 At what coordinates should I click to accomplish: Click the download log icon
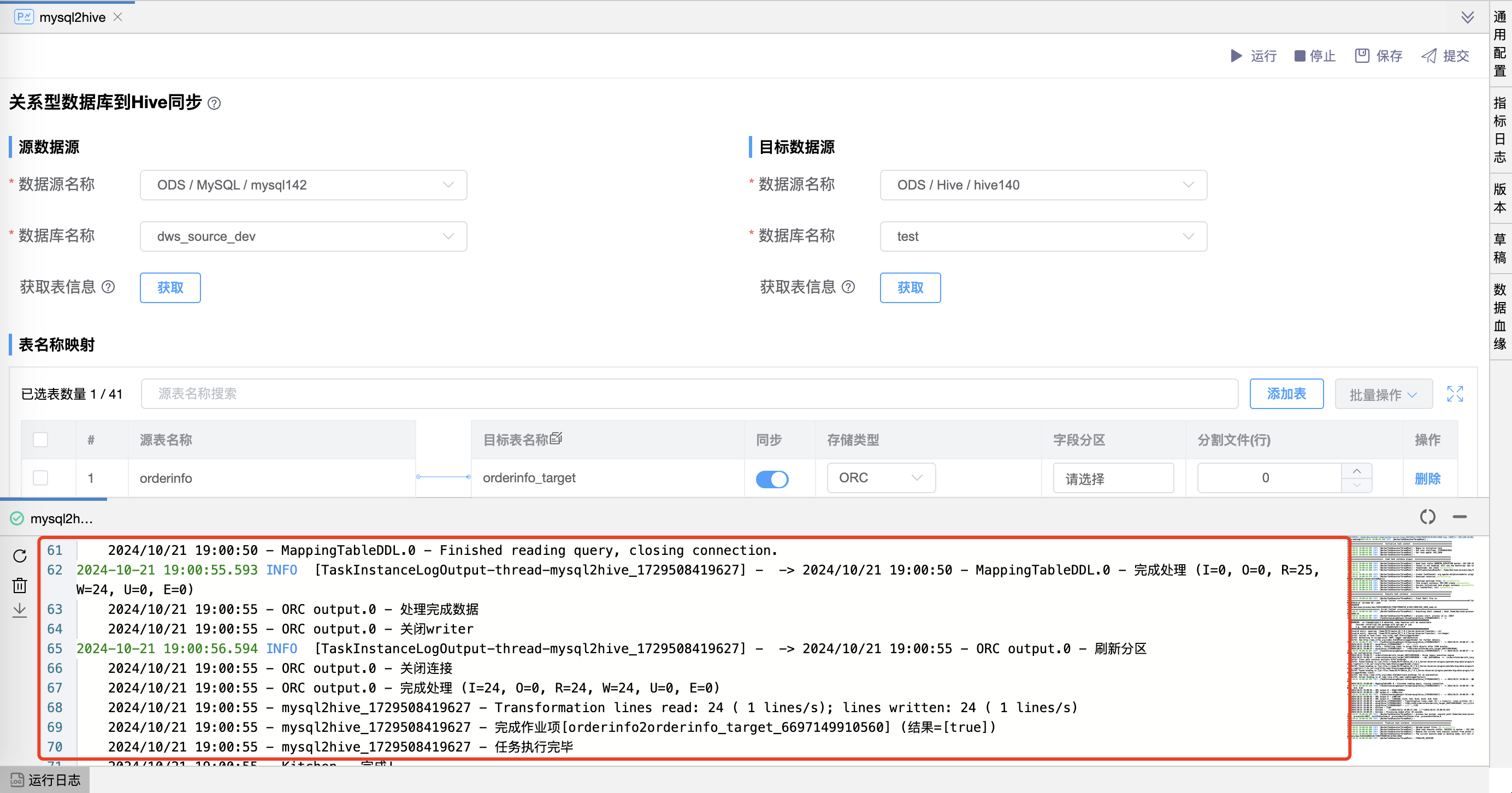click(x=20, y=611)
